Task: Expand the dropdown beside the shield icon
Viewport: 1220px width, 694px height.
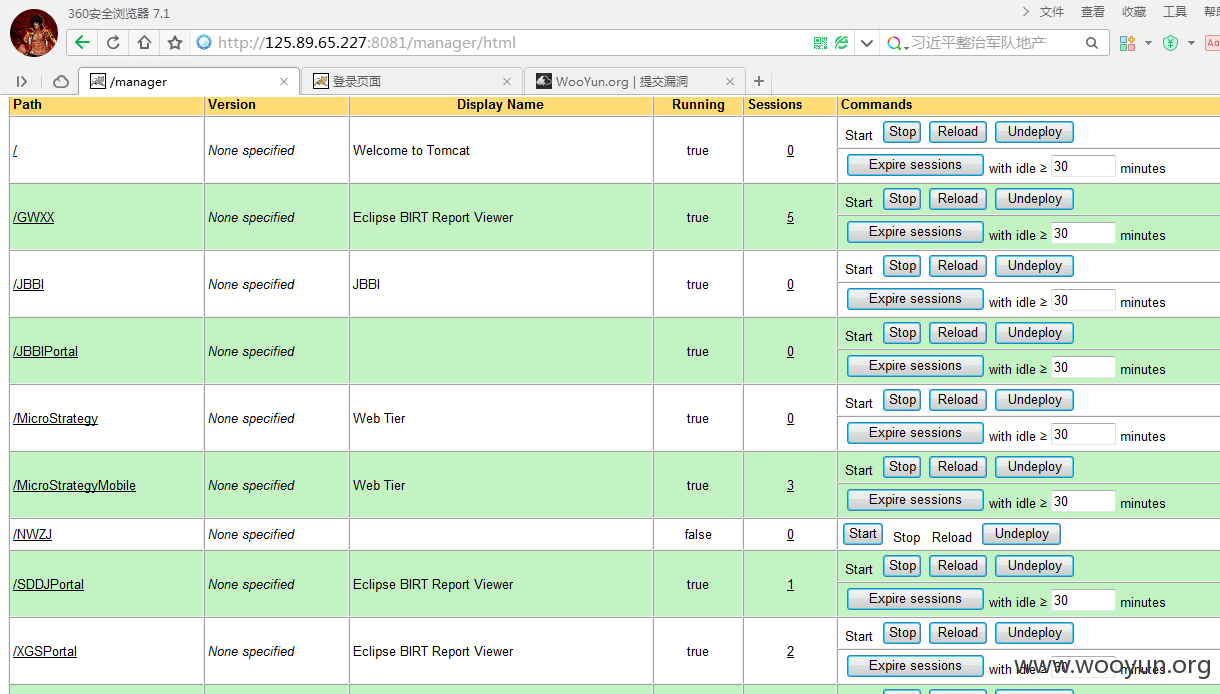Action: tap(1191, 43)
